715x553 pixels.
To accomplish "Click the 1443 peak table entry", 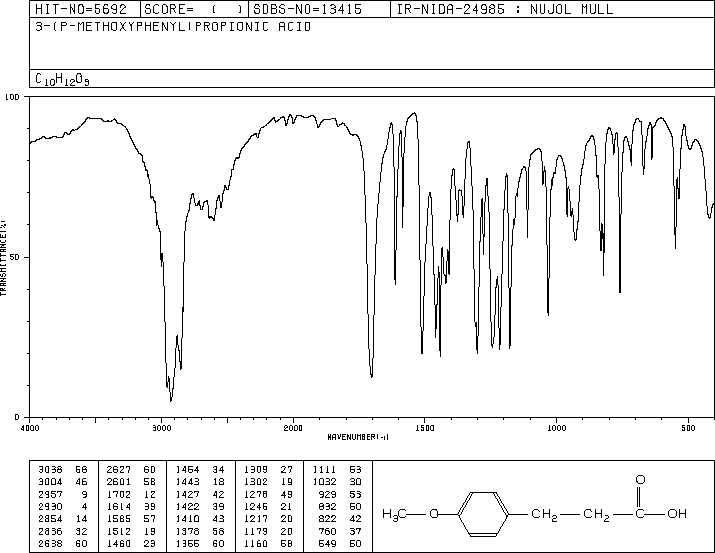I will pos(200,482).
